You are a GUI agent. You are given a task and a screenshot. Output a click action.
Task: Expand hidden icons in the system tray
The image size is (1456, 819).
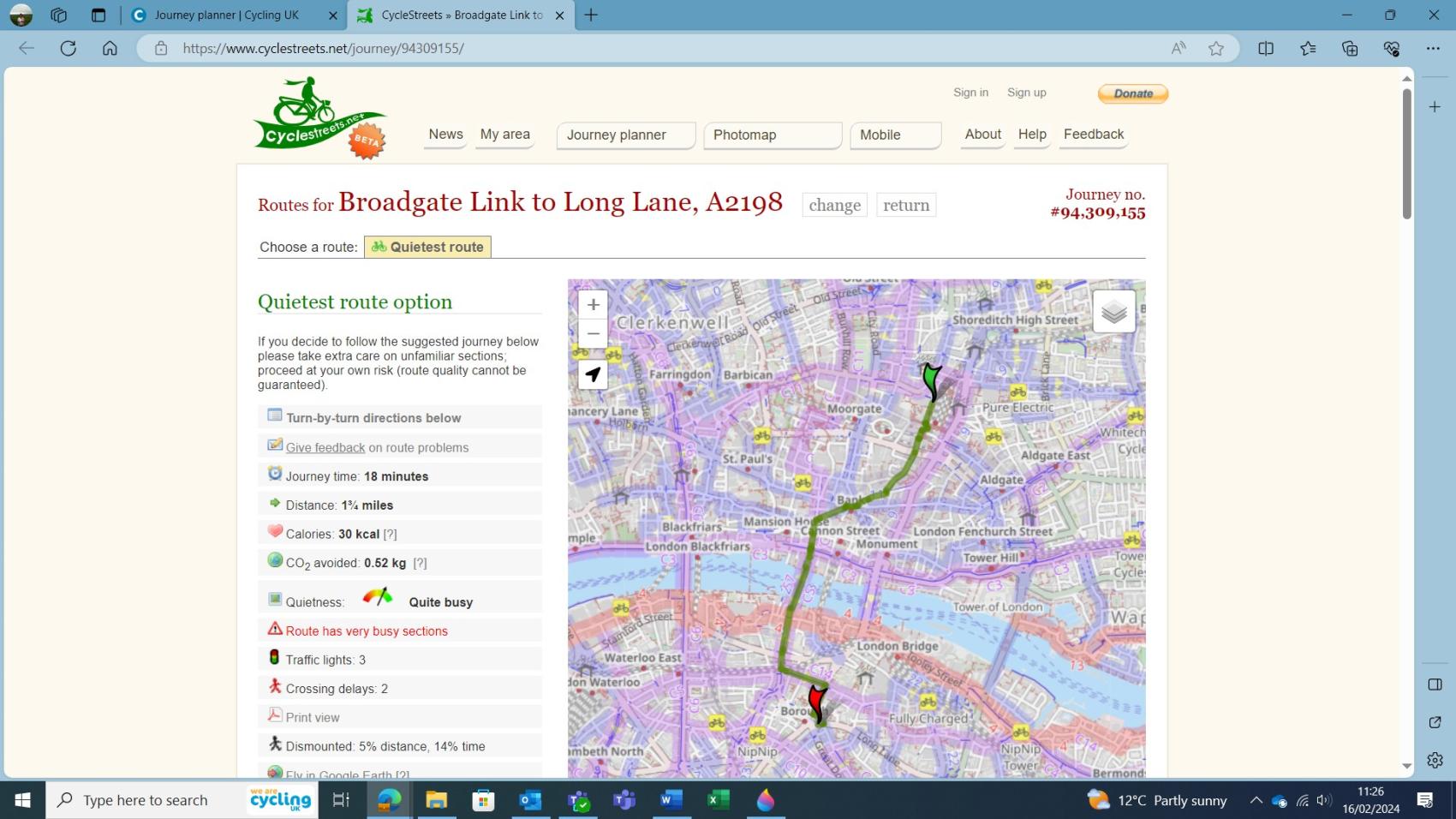tap(1256, 800)
